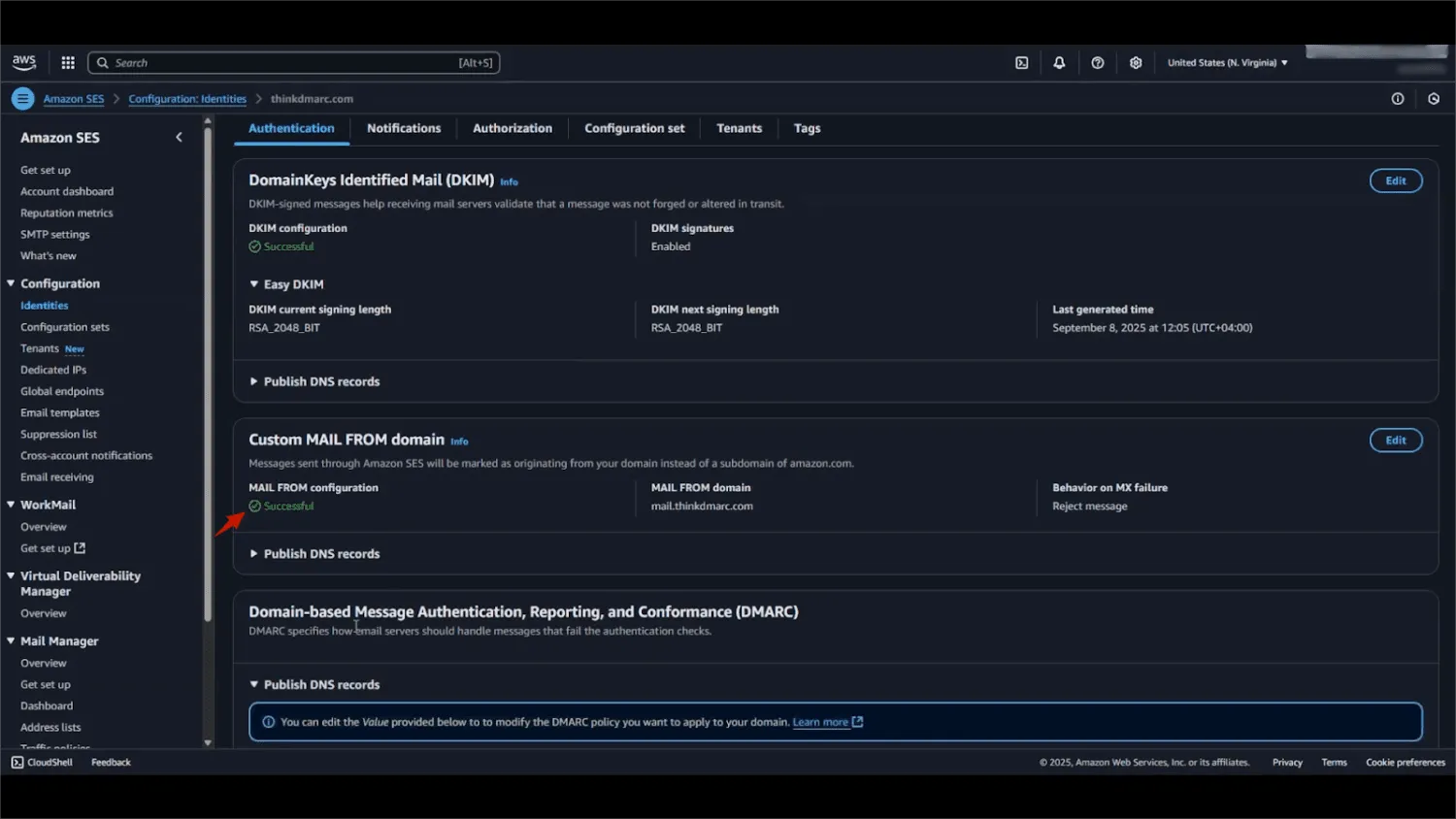Image resolution: width=1456 pixels, height=819 pixels.
Task: Open the notifications bell
Action: [x=1059, y=63]
